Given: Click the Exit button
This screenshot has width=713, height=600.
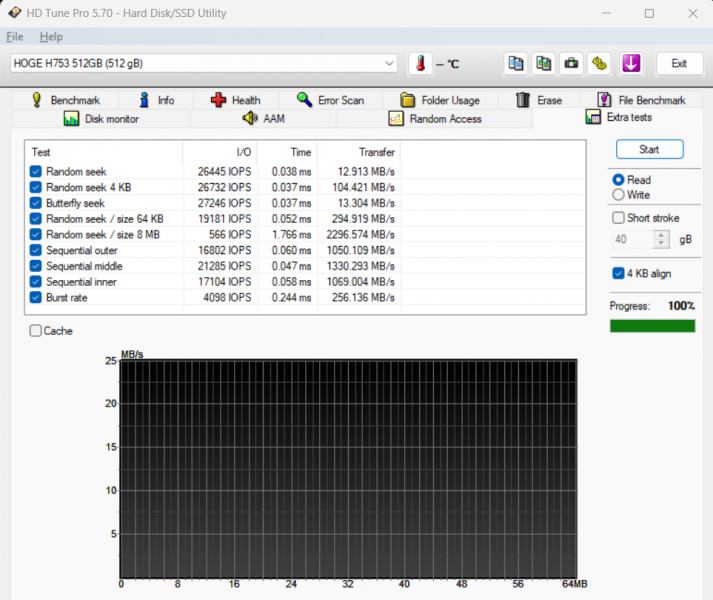Looking at the screenshot, I should tap(679, 63).
